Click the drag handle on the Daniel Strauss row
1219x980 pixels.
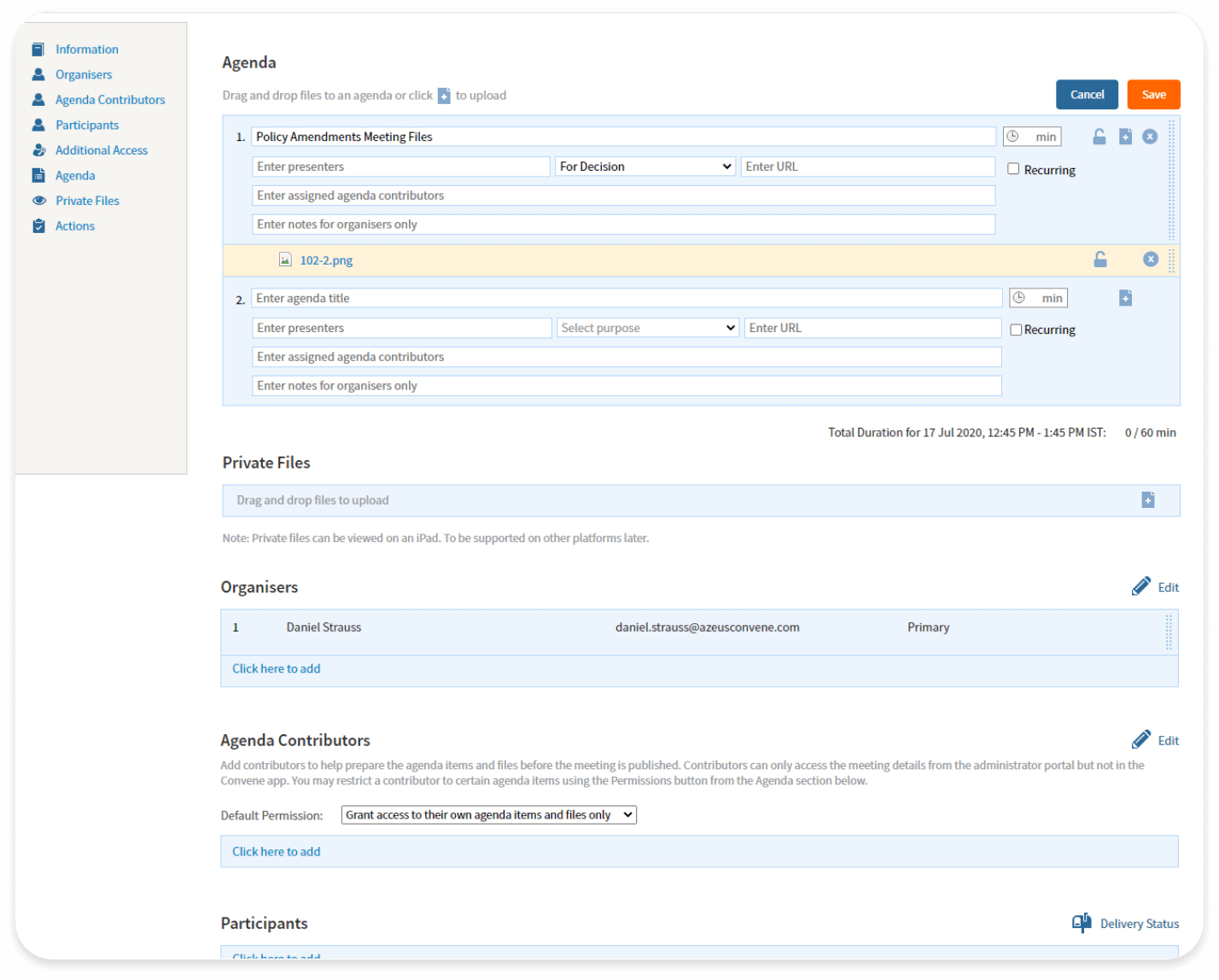point(1169,632)
